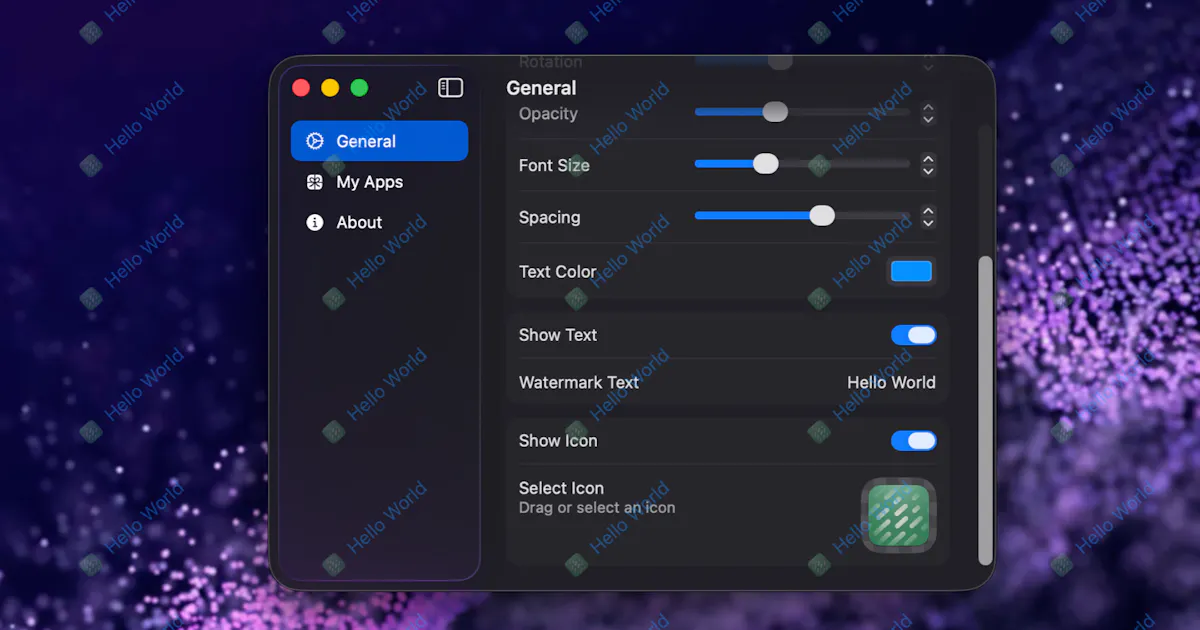Screen dimensions: 1200x630
Task: Toggle the Show Text switch
Action: tap(914, 335)
